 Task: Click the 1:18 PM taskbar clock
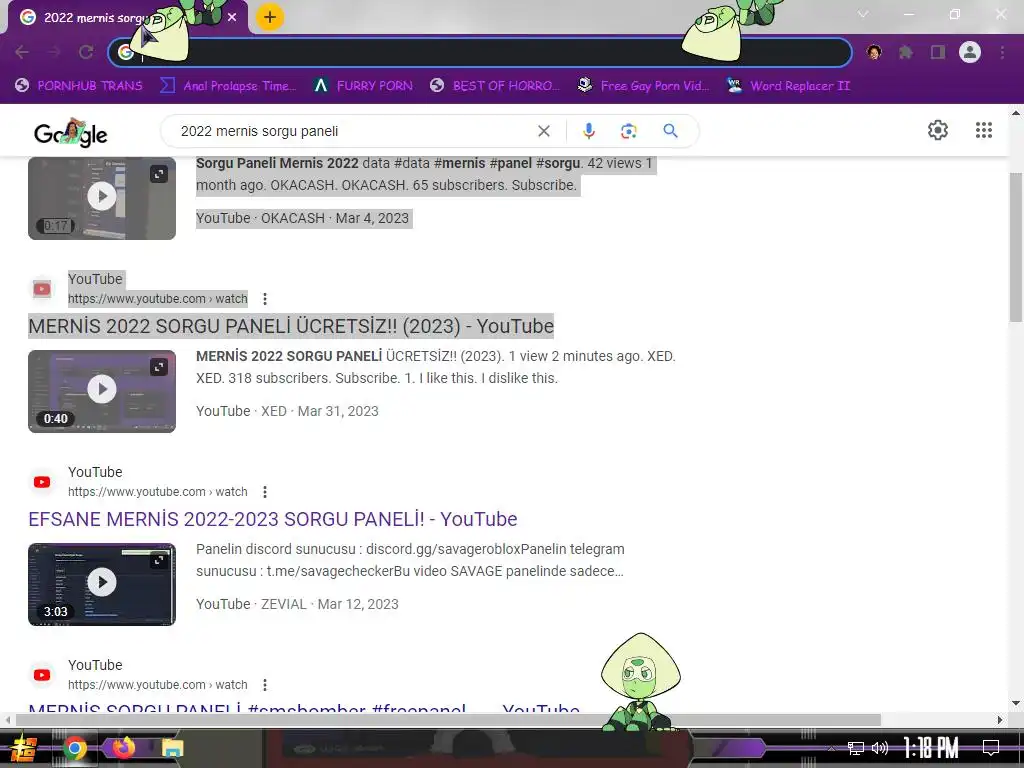click(931, 748)
